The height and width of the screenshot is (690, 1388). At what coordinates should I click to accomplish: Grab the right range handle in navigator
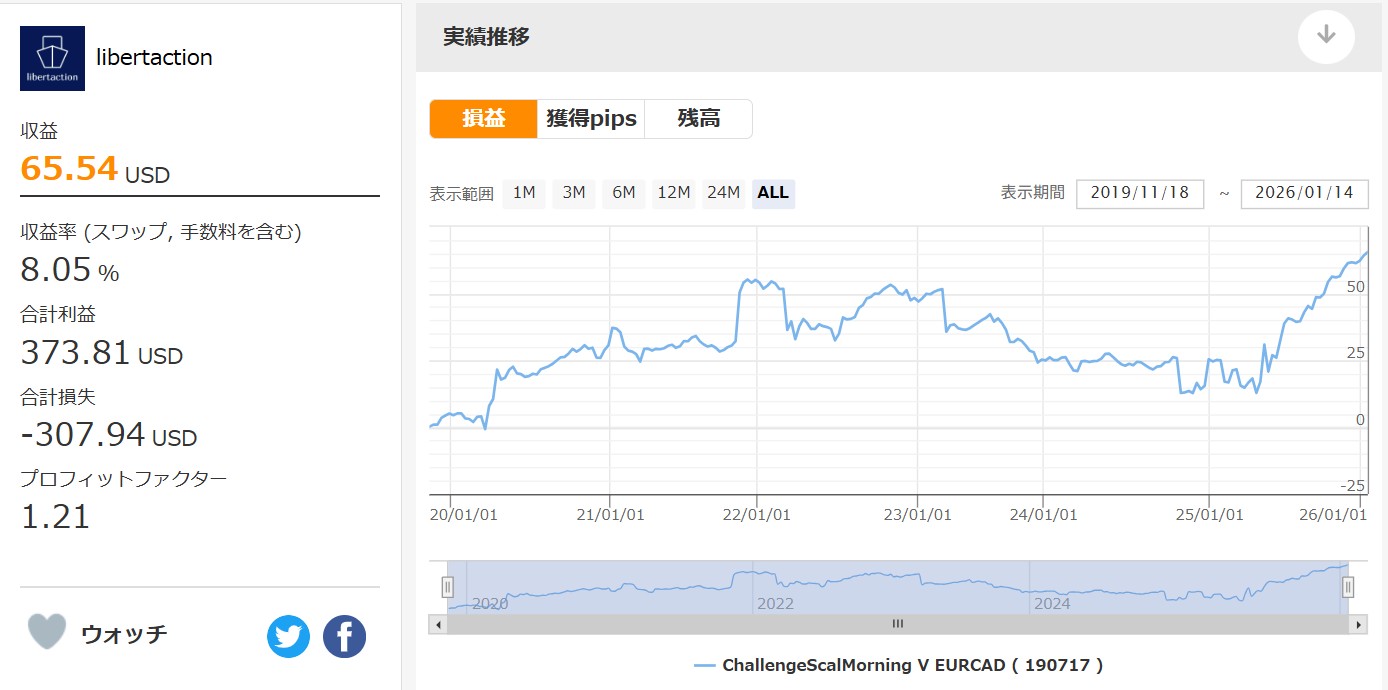point(1348,587)
